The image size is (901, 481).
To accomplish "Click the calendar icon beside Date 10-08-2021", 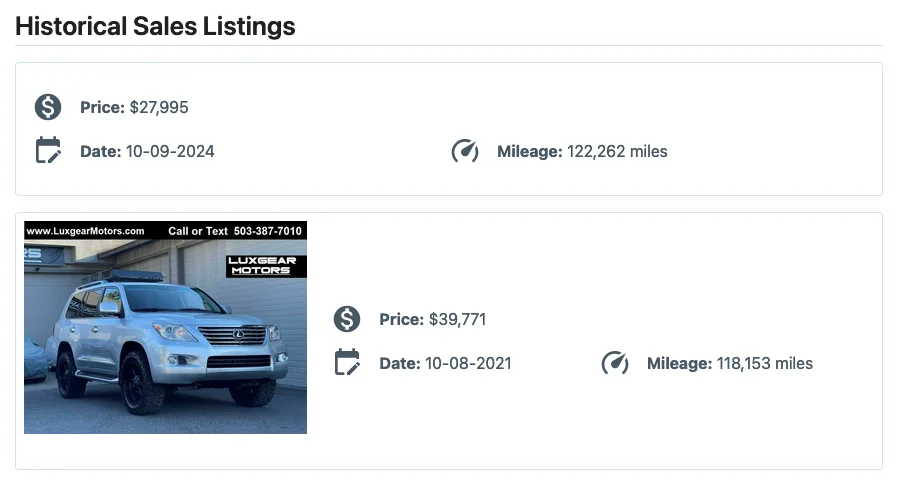I will [x=347, y=363].
